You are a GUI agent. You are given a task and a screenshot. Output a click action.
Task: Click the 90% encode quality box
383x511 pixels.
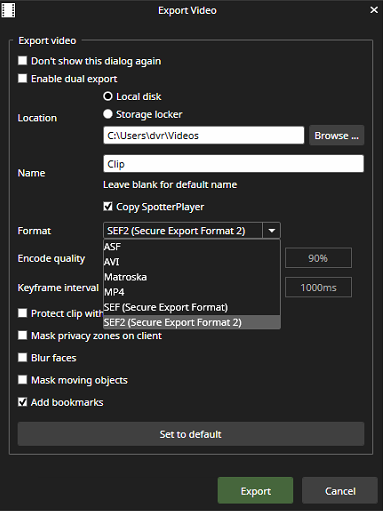pyautogui.click(x=318, y=258)
